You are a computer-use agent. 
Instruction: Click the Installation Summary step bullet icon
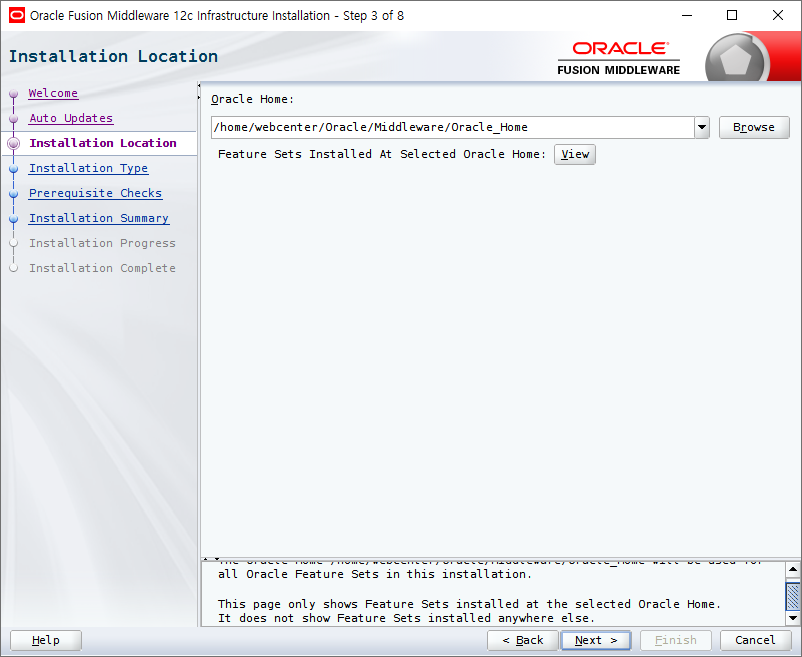pyautogui.click(x=14, y=219)
